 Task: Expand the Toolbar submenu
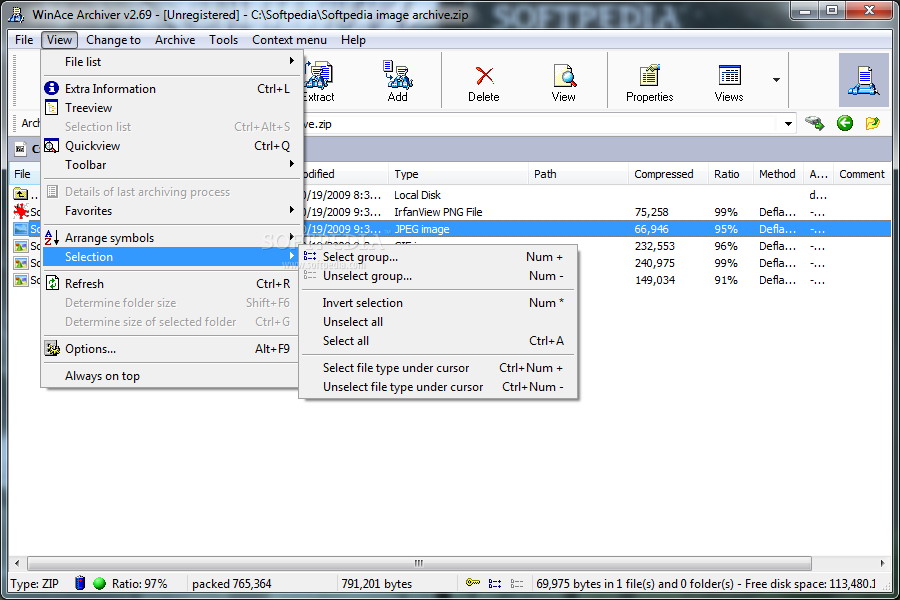click(170, 165)
